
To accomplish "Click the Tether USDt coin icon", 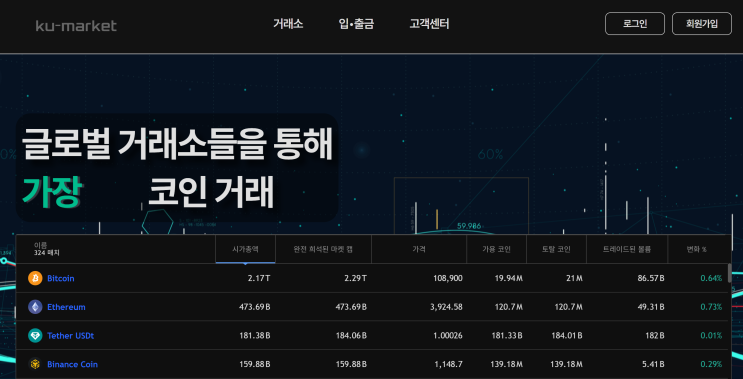I will (x=35, y=335).
